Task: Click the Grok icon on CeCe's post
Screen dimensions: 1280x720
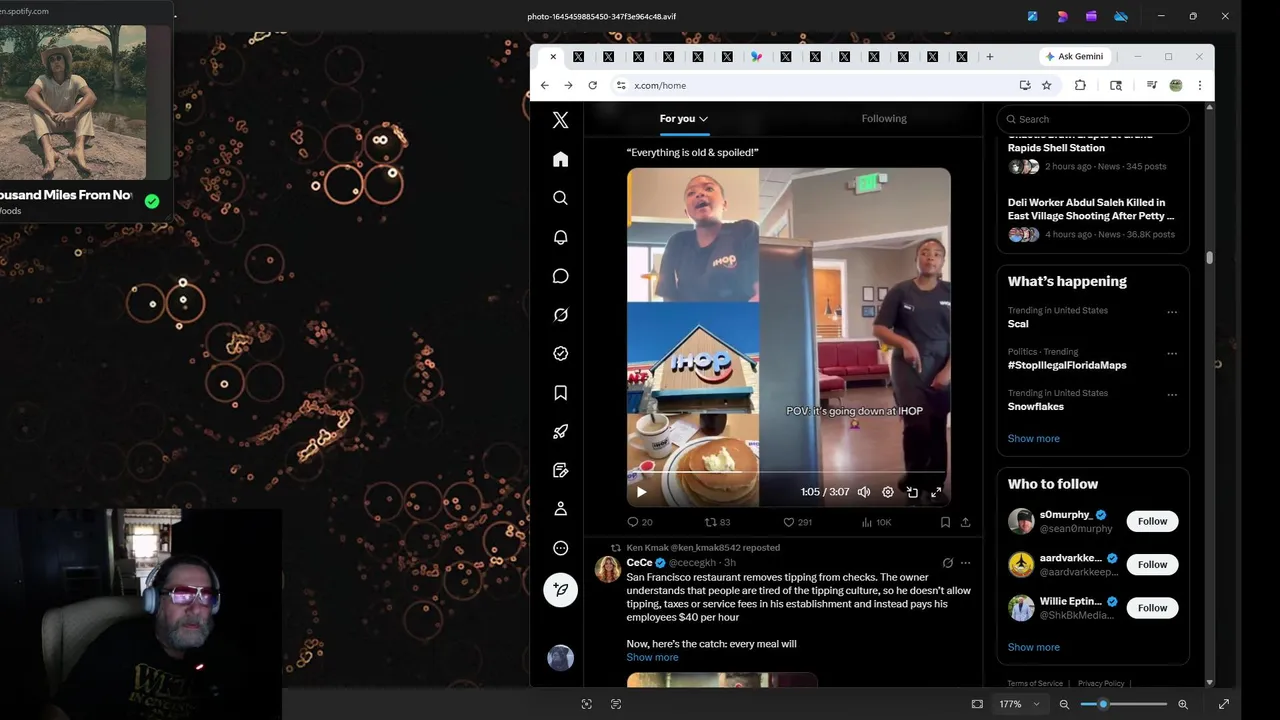Action: tap(948, 563)
